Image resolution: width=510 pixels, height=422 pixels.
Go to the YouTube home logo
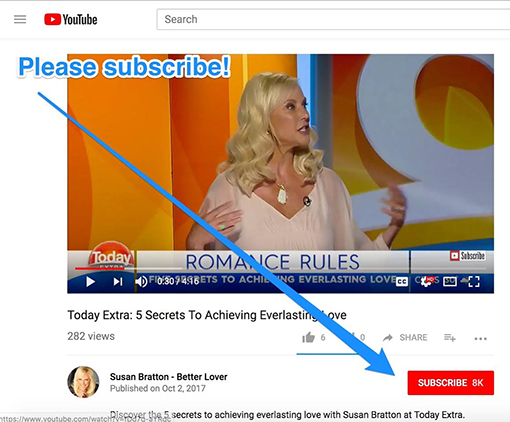(x=71, y=19)
